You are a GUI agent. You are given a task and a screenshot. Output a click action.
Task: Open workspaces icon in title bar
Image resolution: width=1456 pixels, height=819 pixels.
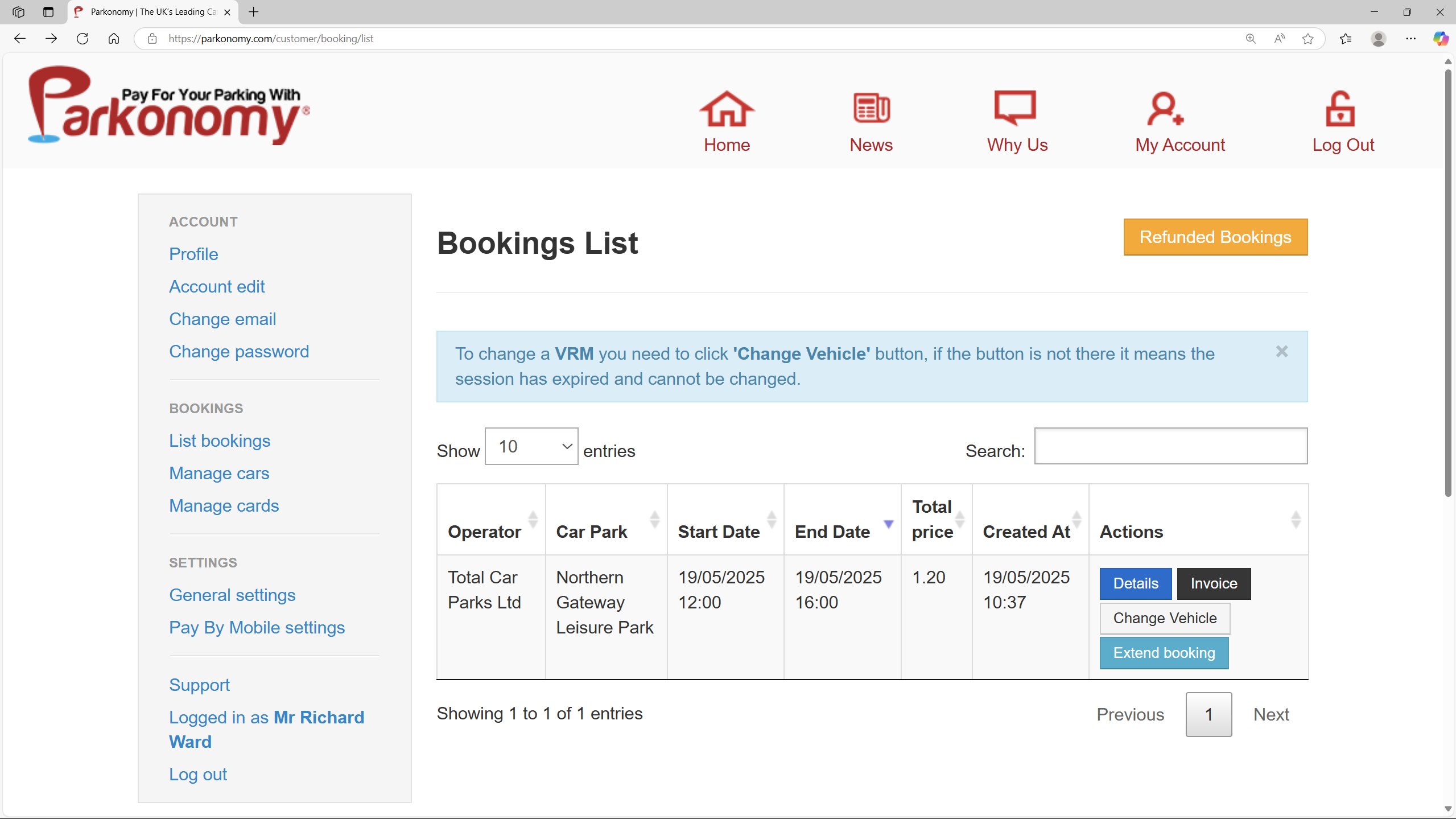pyautogui.click(x=18, y=12)
